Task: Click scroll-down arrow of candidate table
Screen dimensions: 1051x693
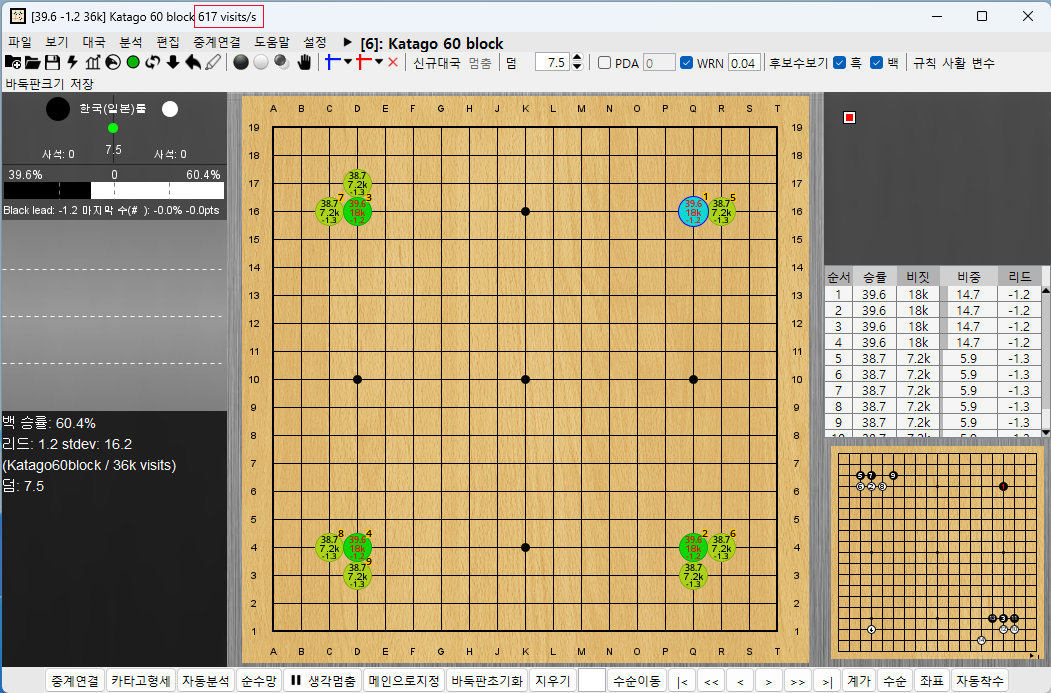Action: (x=1046, y=432)
